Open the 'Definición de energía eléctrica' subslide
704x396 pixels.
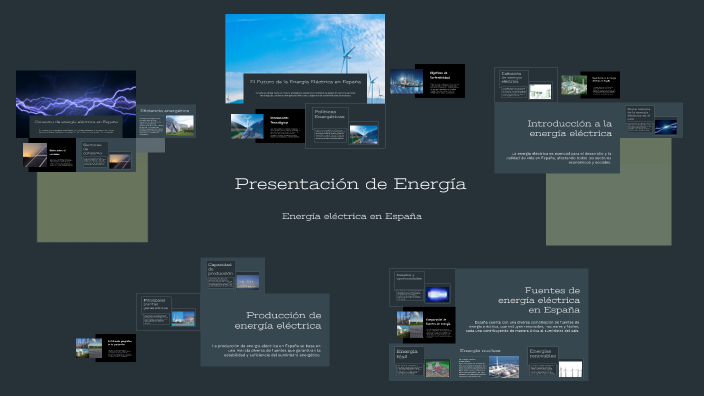[x=526, y=85]
